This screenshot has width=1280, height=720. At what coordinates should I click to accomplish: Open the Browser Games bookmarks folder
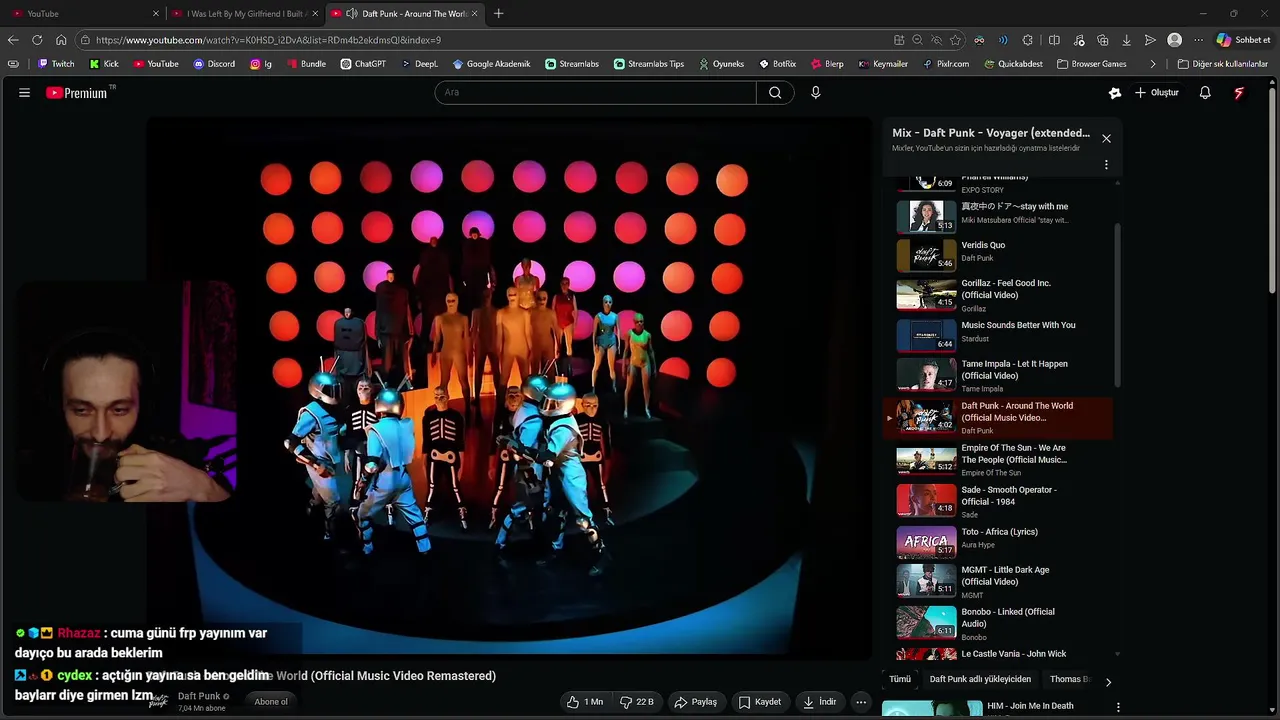click(1092, 64)
